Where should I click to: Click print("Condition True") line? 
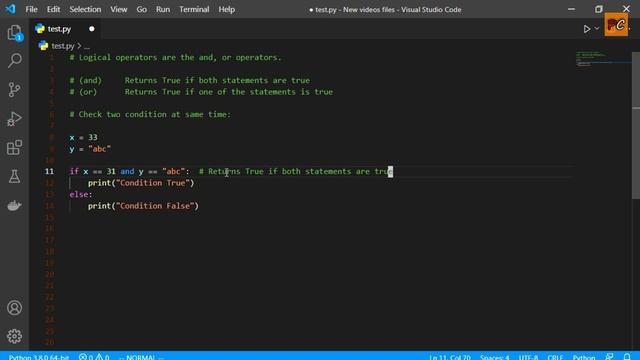(x=141, y=183)
